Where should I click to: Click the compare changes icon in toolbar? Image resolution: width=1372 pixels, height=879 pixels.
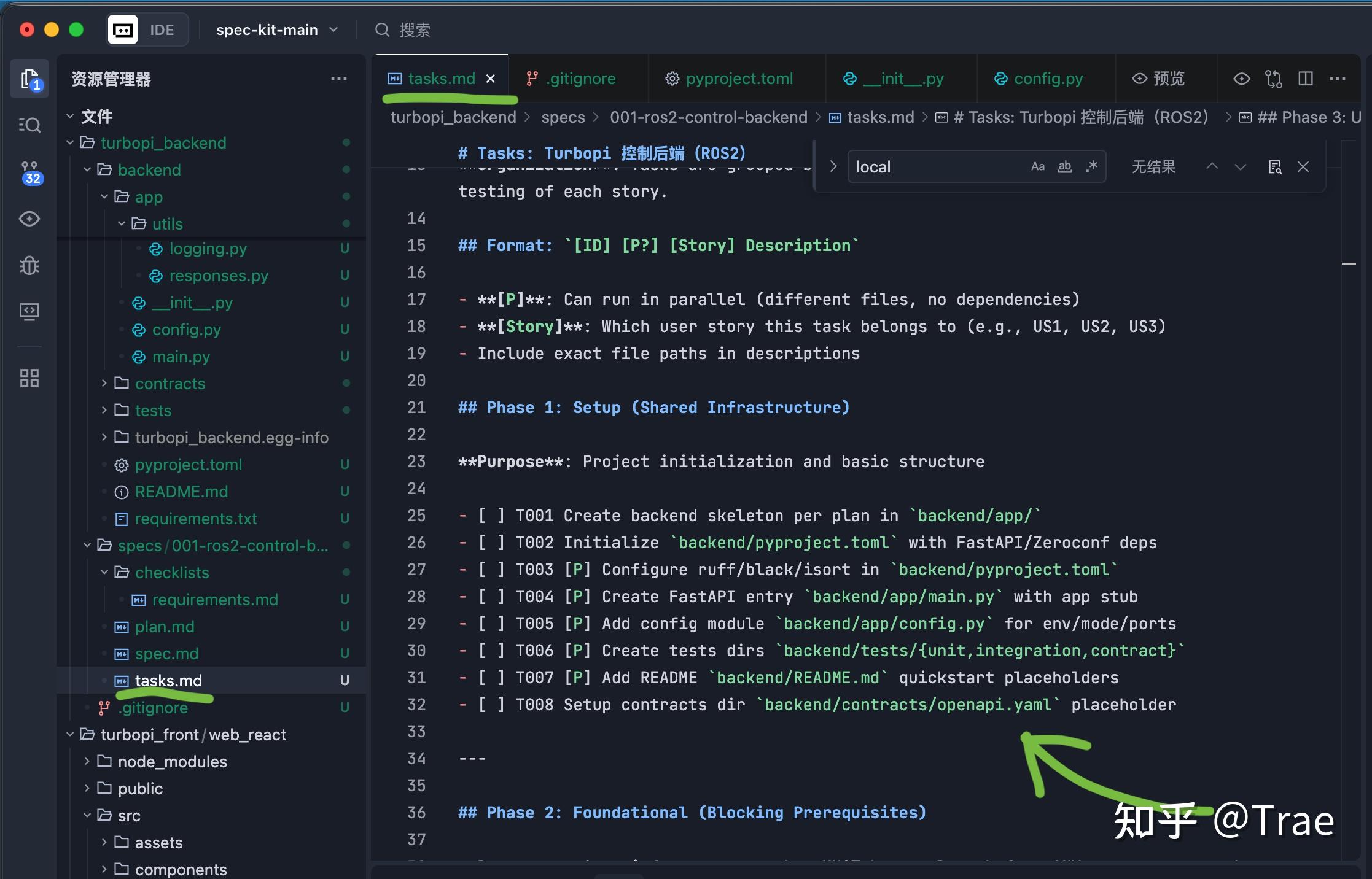(1273, 79)
